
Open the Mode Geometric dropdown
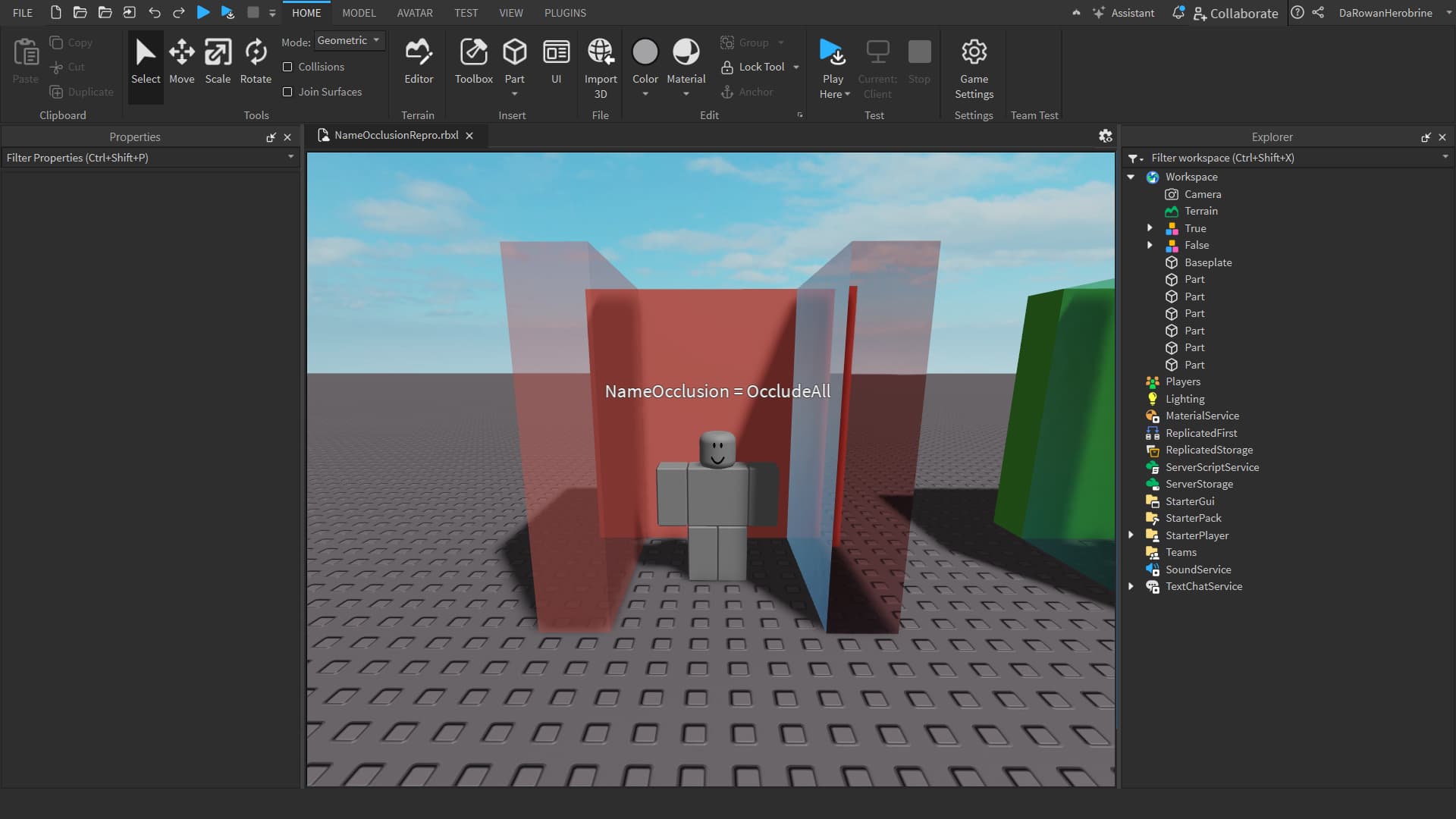click(349, 40)
